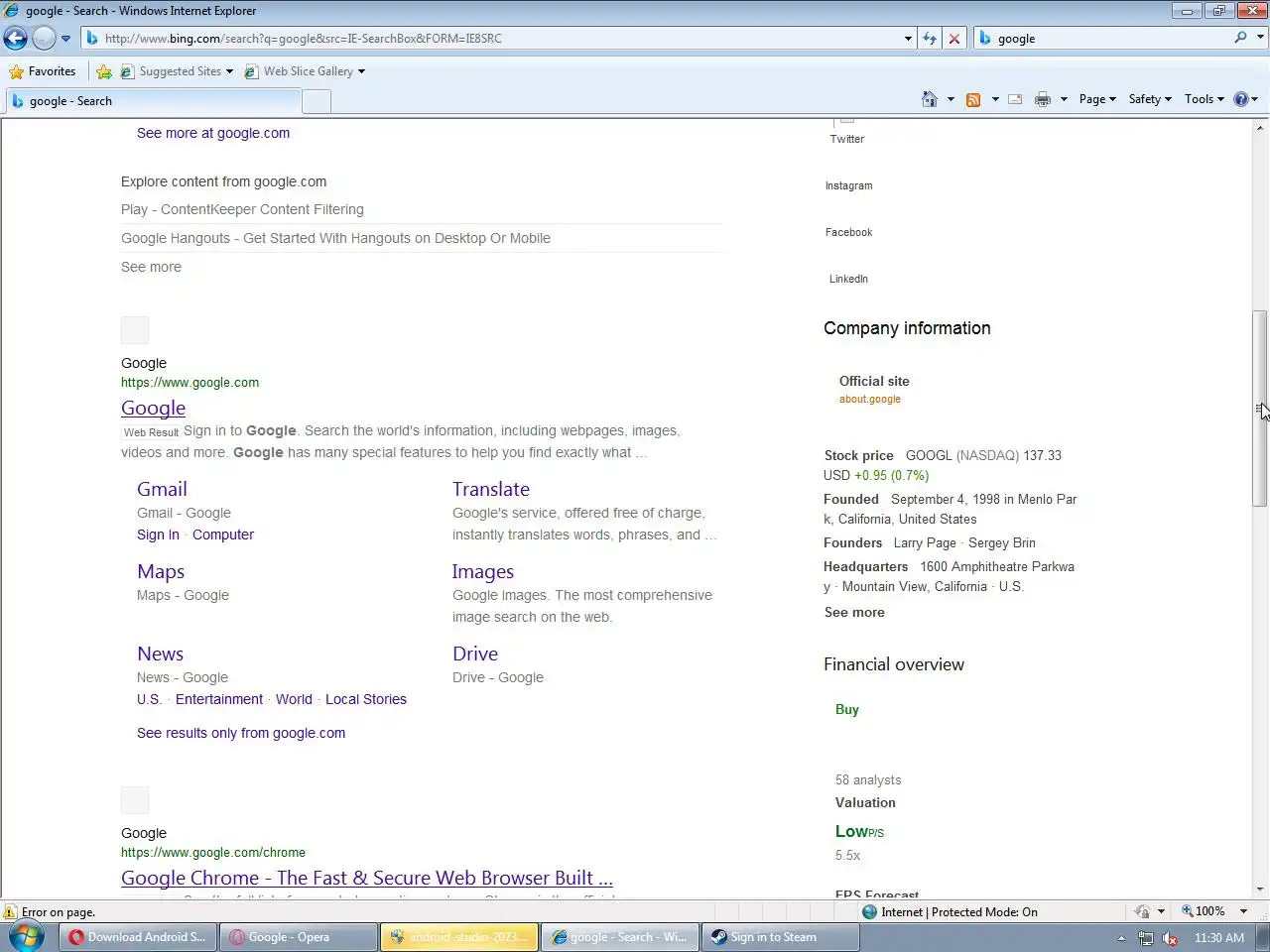Screen dimensions: 1270x952
Task: Open a new blank tab
Action: [x=317, y=101]
